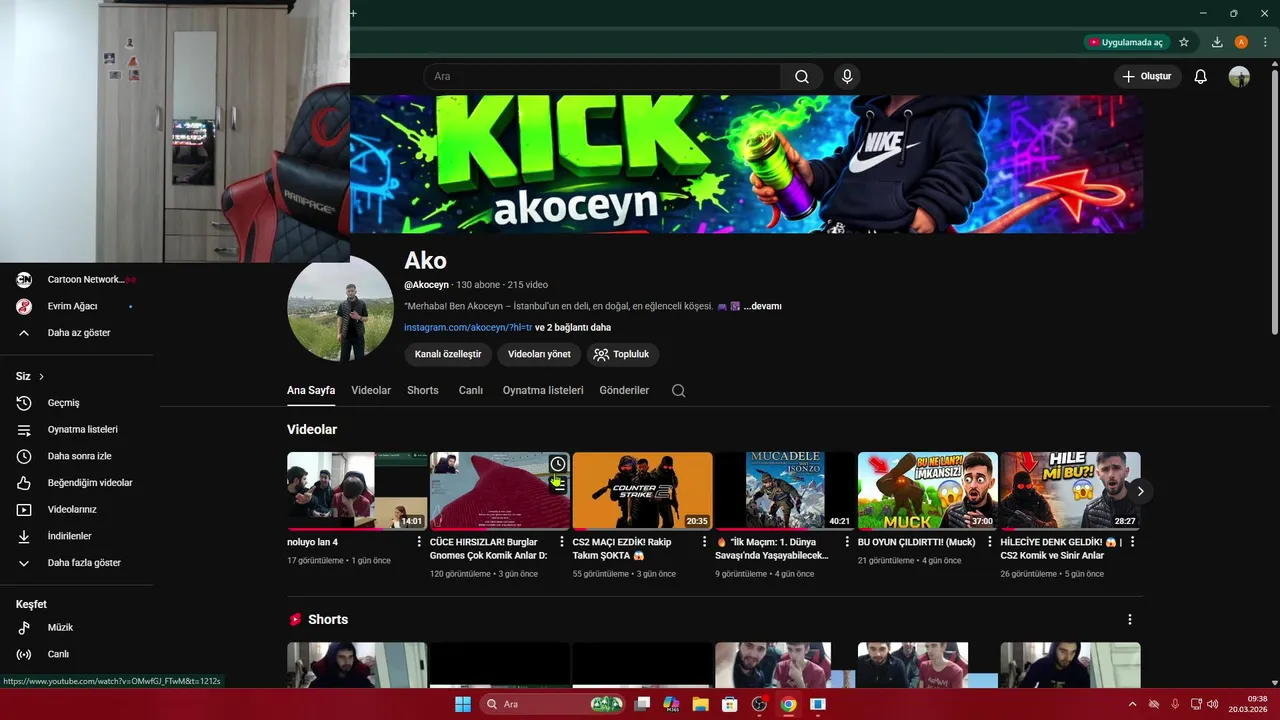Bookmark this page with star icon
This screenshot has width=1280, height=720.
coord(1184,42)
